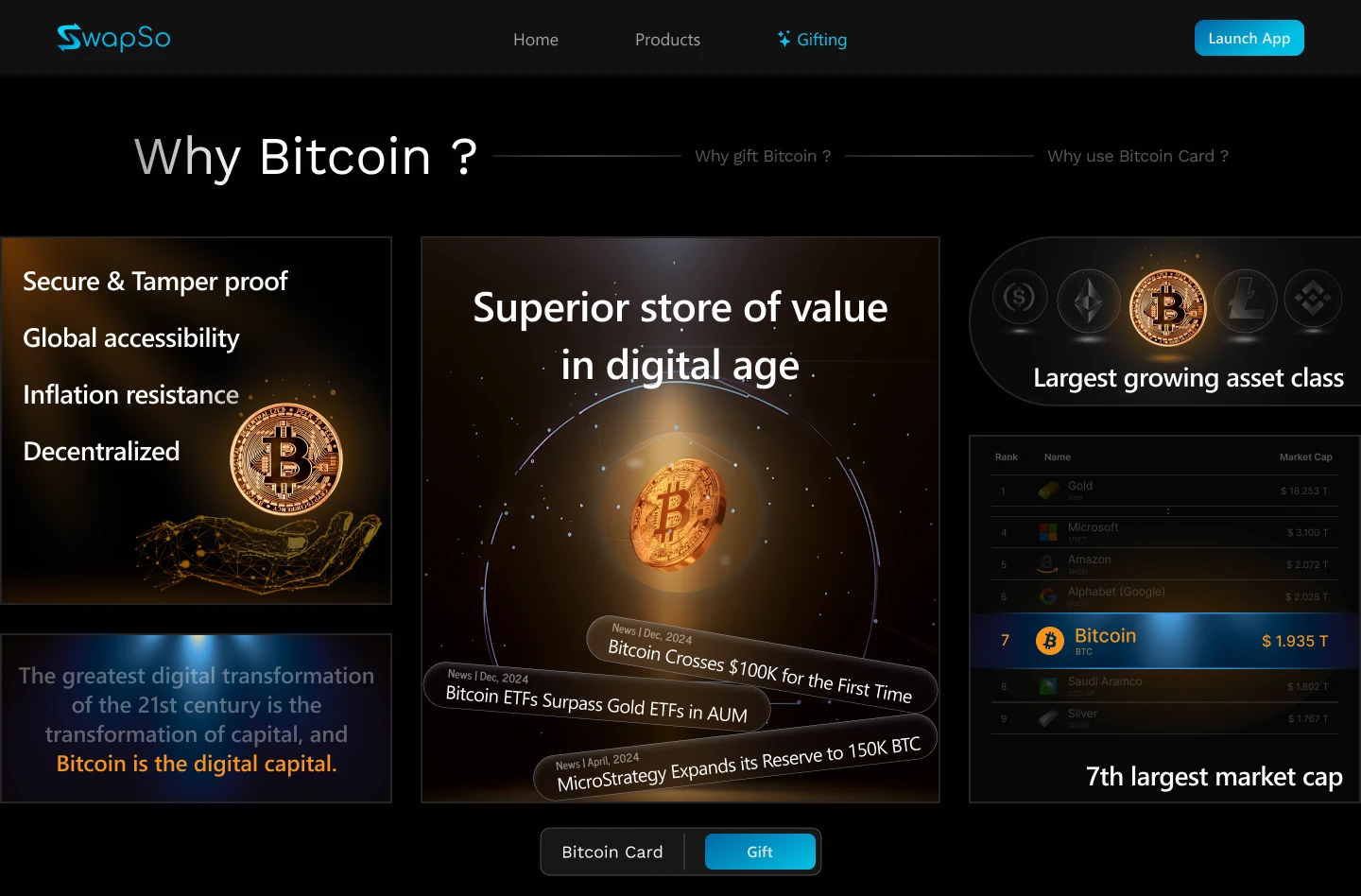Click the Bitcoin icon in rank 7 row
This screenshot has height=896, width=1361.
1049,641
